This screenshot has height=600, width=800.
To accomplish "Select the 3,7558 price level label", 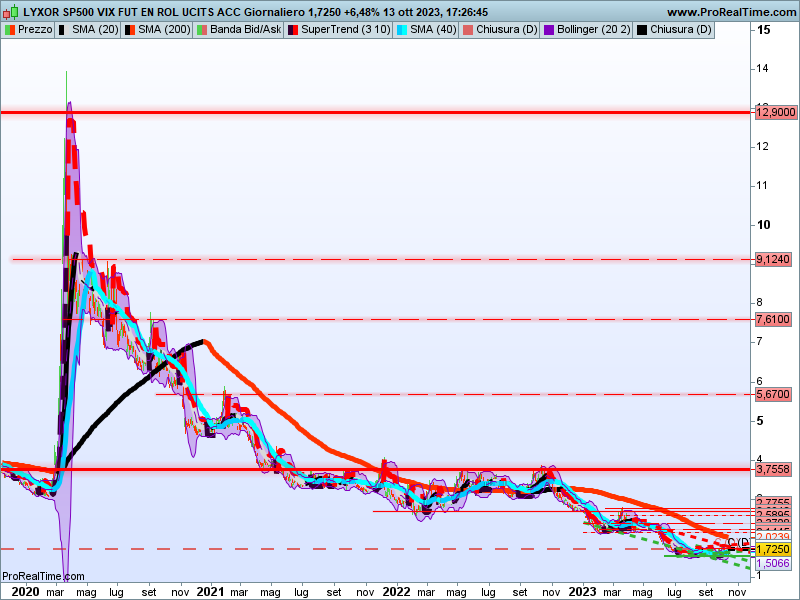I will point(773,469).
